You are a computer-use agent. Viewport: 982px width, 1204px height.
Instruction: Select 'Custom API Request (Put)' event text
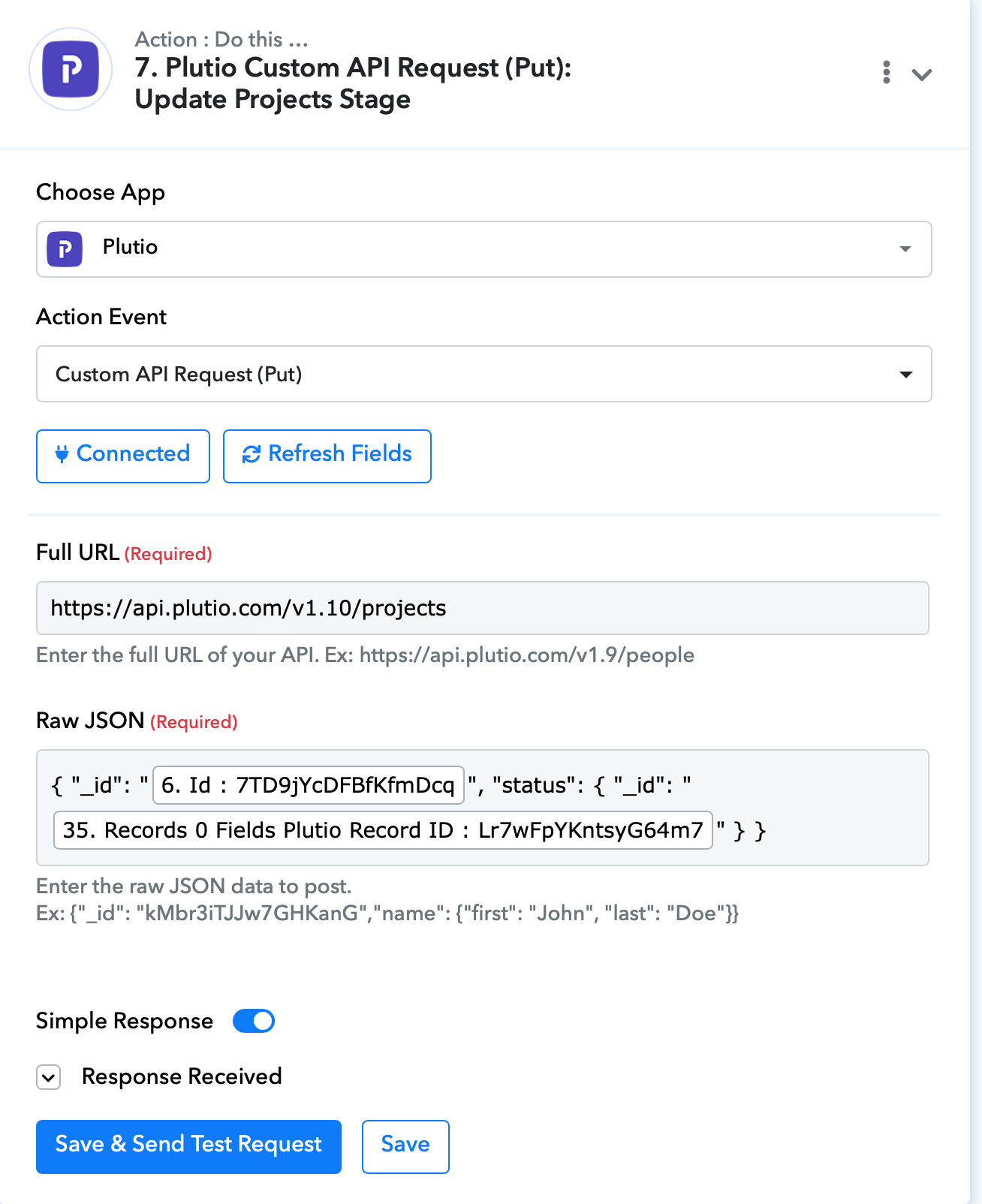pyautogui.click(x=179, y=374)
